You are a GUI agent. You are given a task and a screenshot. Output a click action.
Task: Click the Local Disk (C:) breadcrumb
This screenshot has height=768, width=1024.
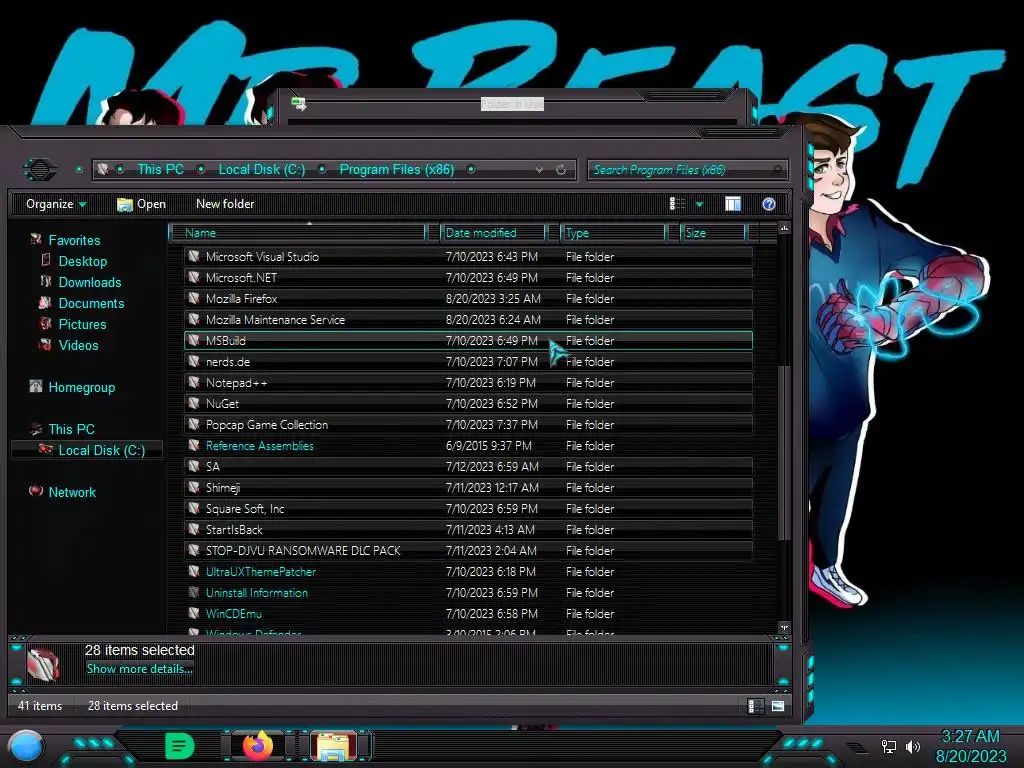261,170
